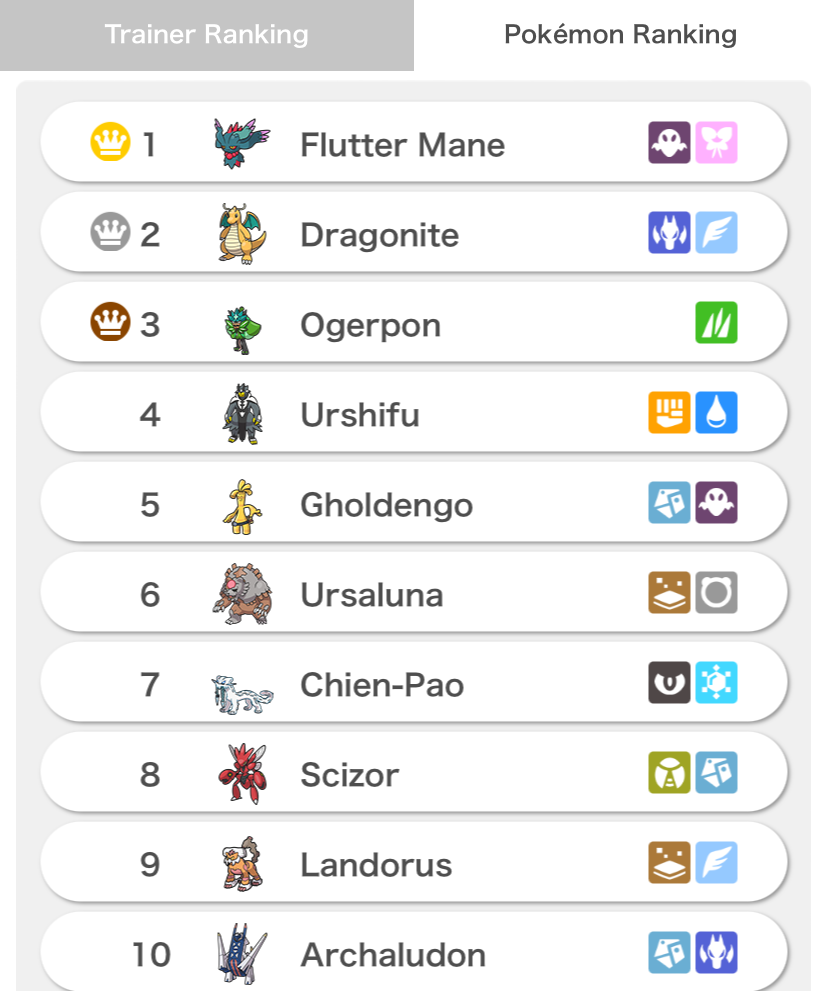Click the silver crown icon beside rank 2
The width and height of the screenshot is (828, 991).
111,231
